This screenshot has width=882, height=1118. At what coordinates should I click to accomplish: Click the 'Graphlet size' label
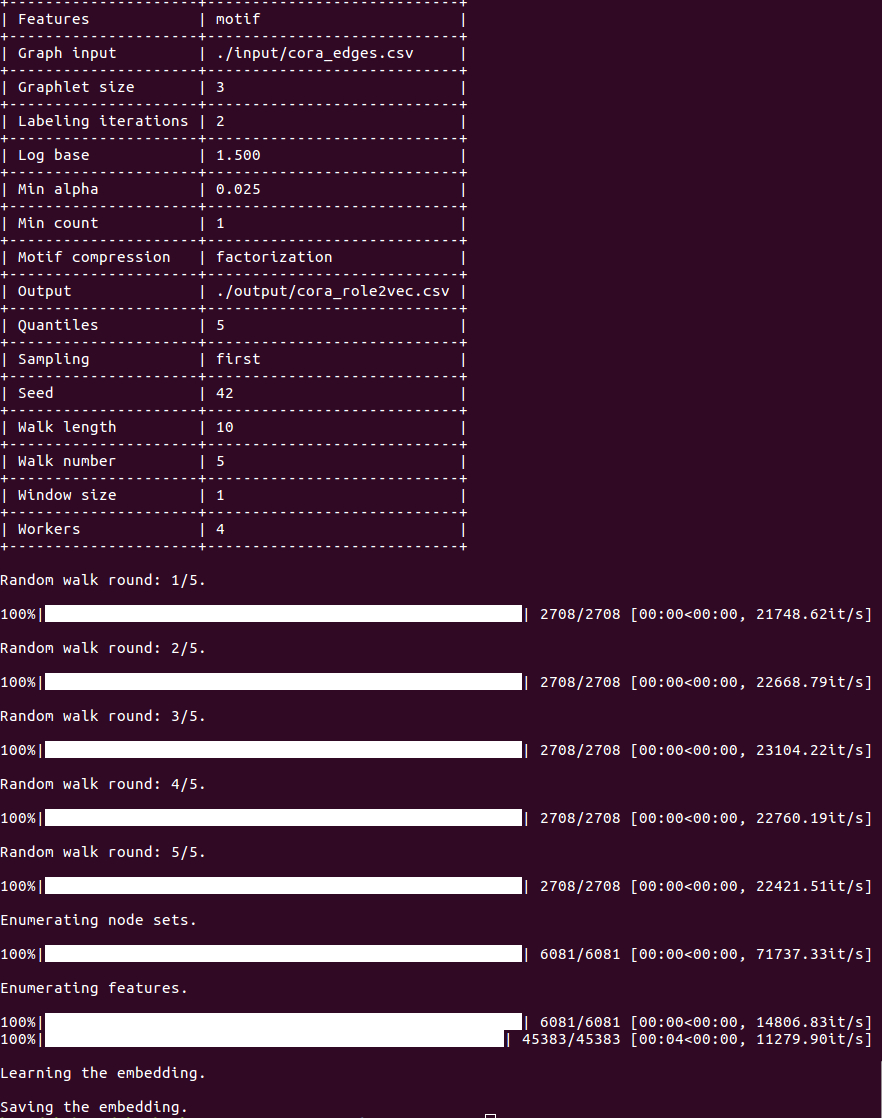[76, 87]
